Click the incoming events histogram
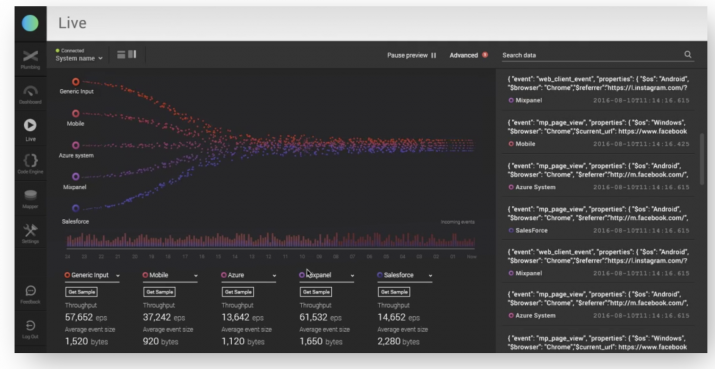Screen dimensions: 715x369 coord(271,240)
